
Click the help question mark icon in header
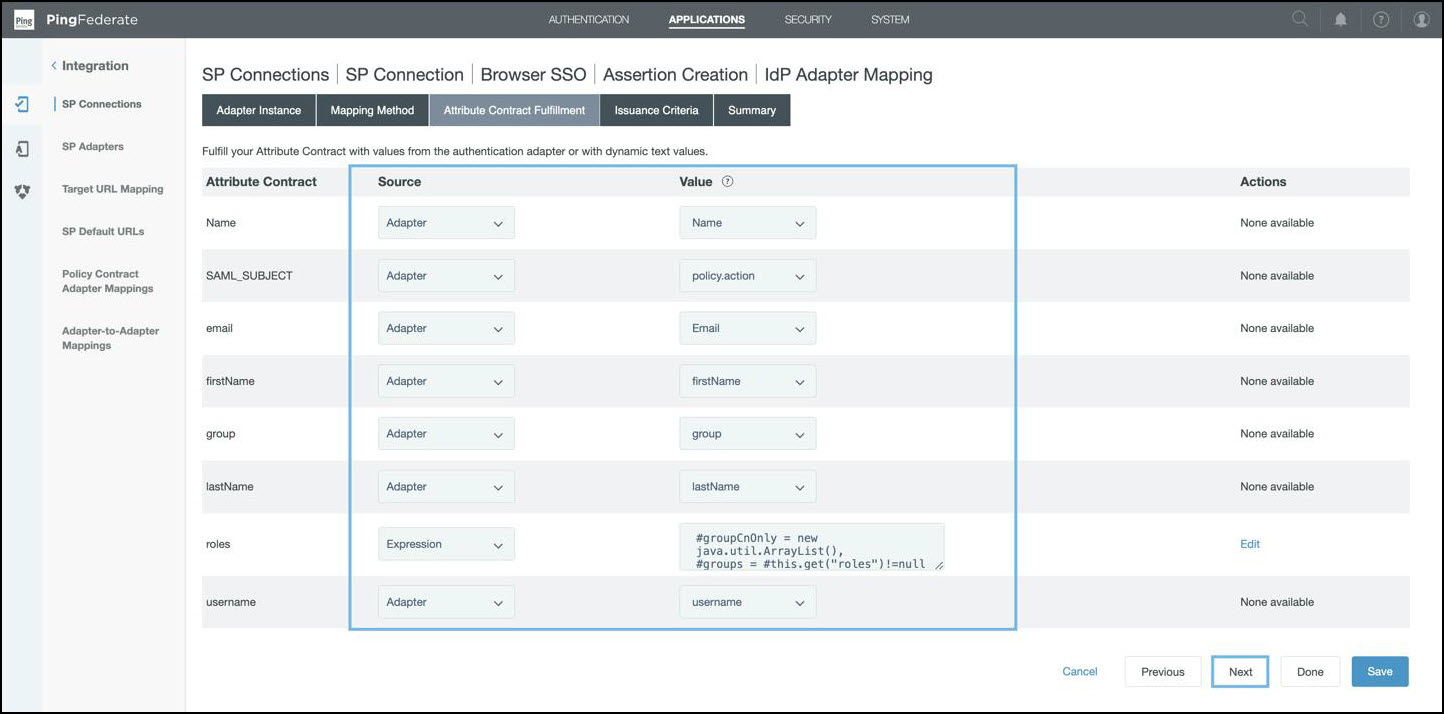(x=1381, y=19)
